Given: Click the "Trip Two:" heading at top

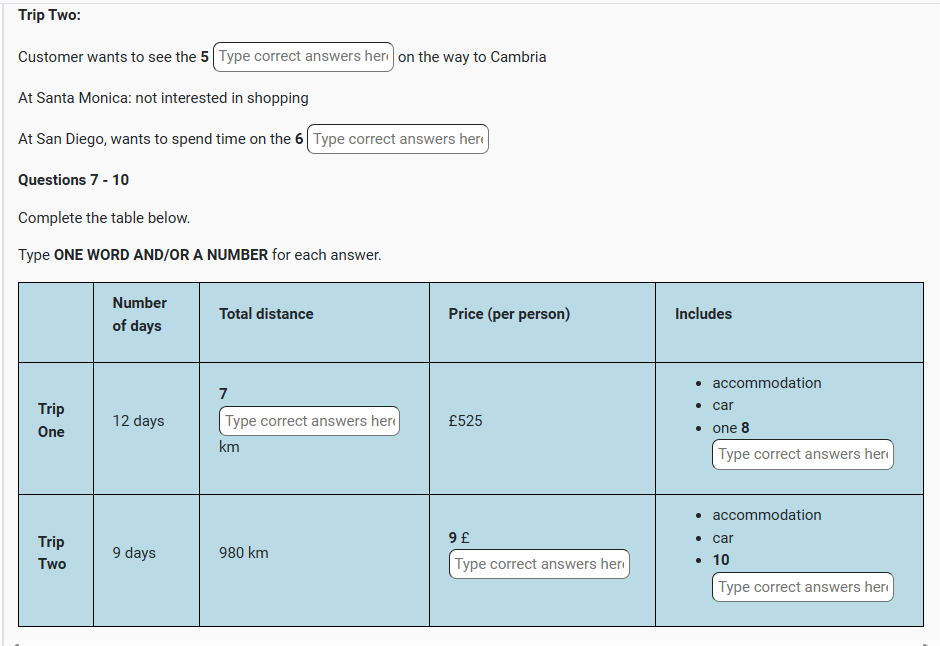Looking at the screenshot, I should [x=49, y=15].
